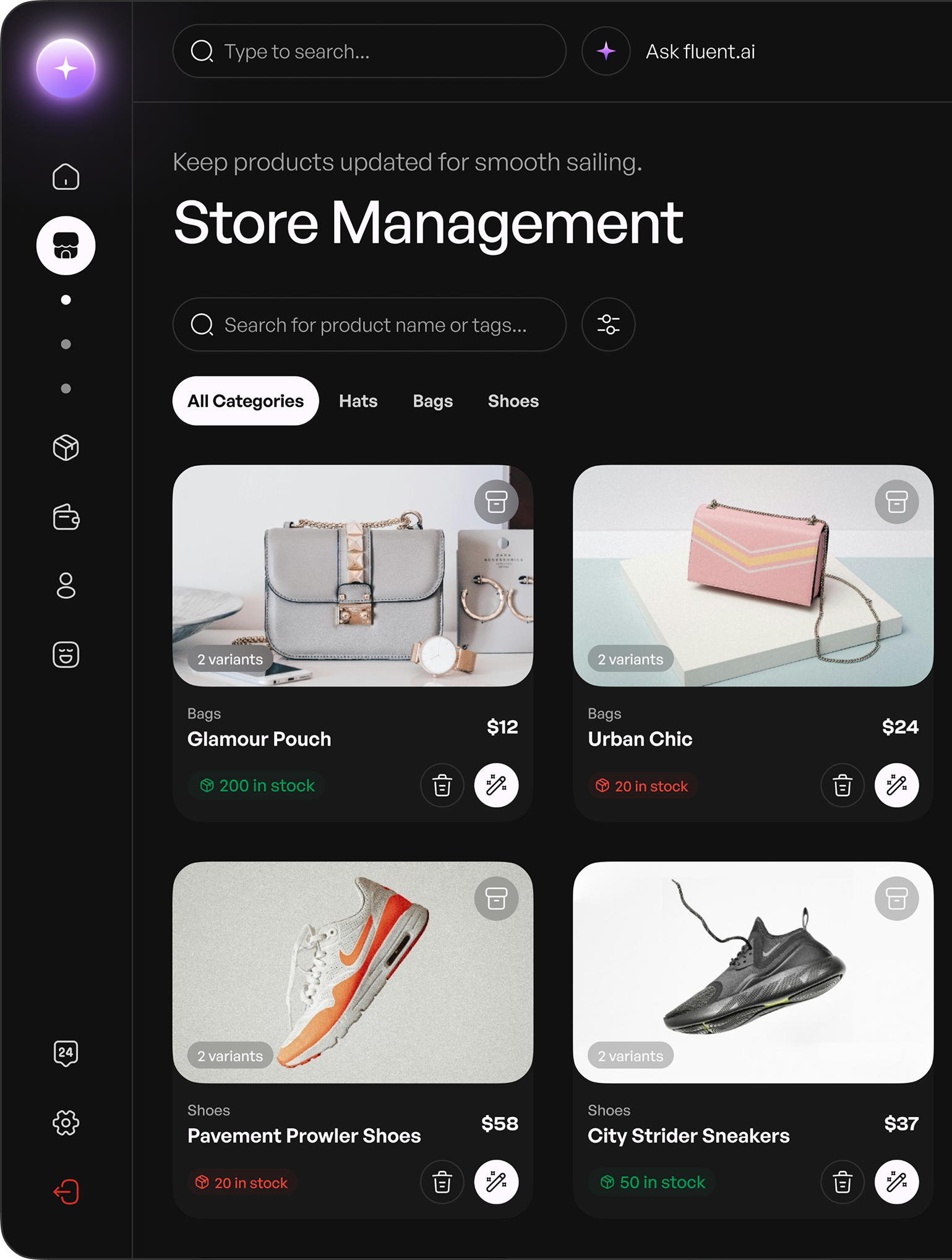
Task: Archive the Pavement Prowler Shoes product
Action: pos(496,898)
